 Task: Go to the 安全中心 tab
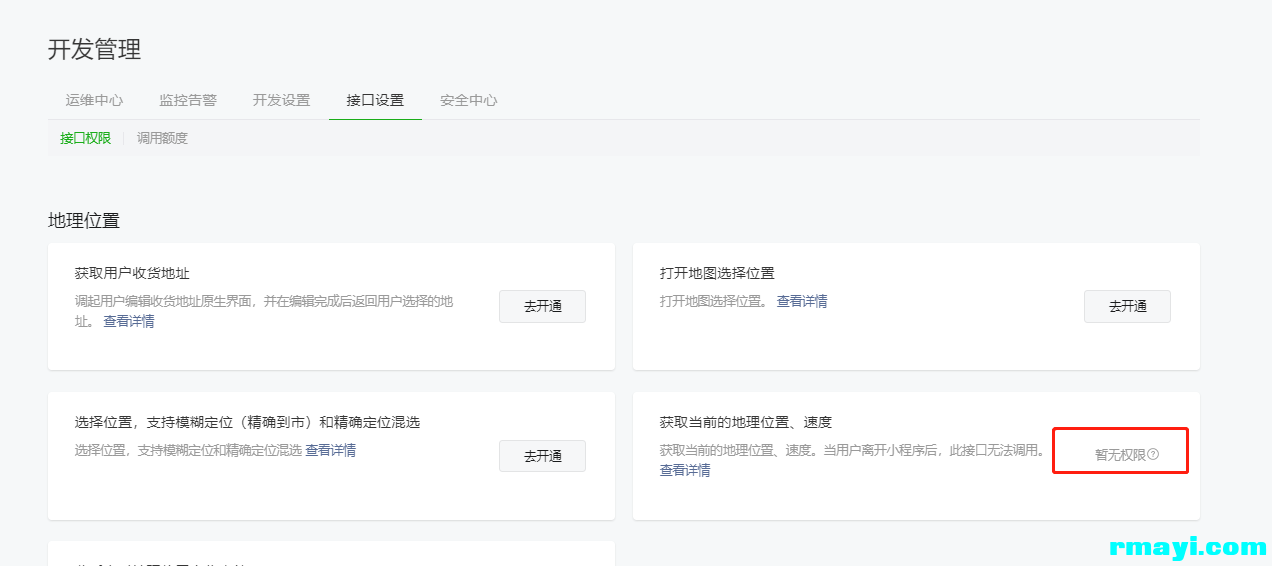tap(469, 100)
